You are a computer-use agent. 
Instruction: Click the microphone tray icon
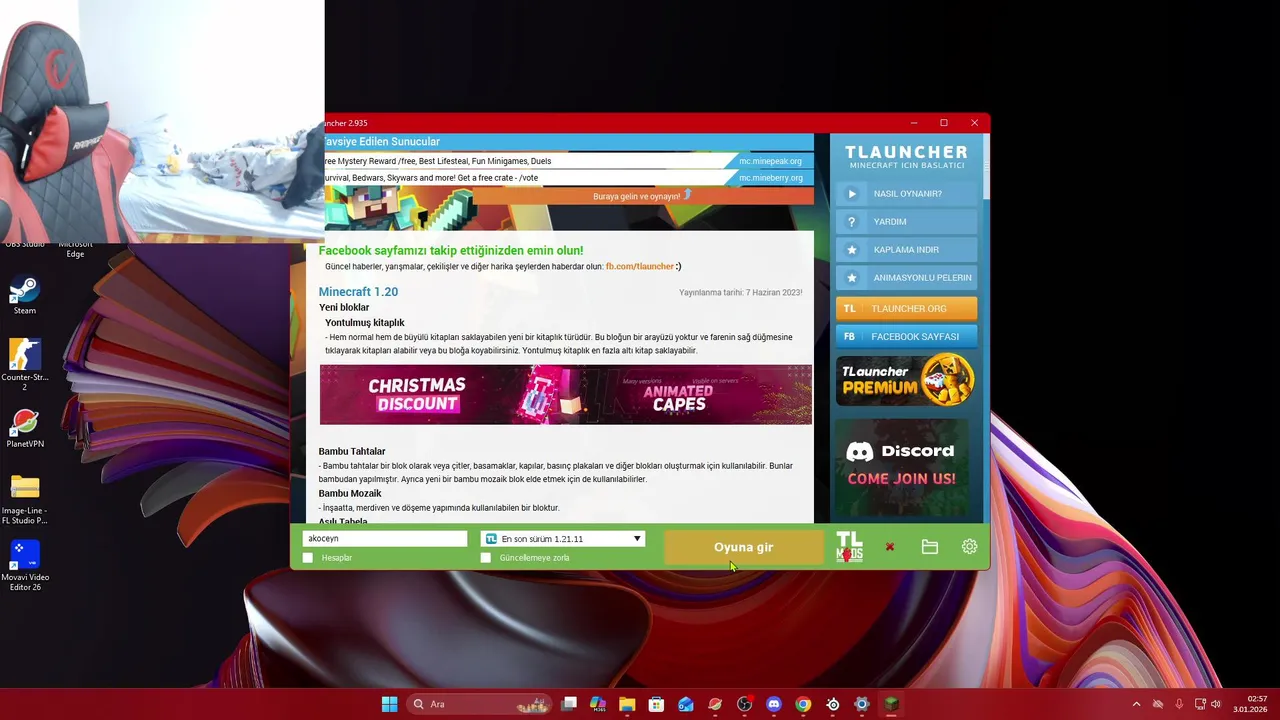(x=1179, y=704)
